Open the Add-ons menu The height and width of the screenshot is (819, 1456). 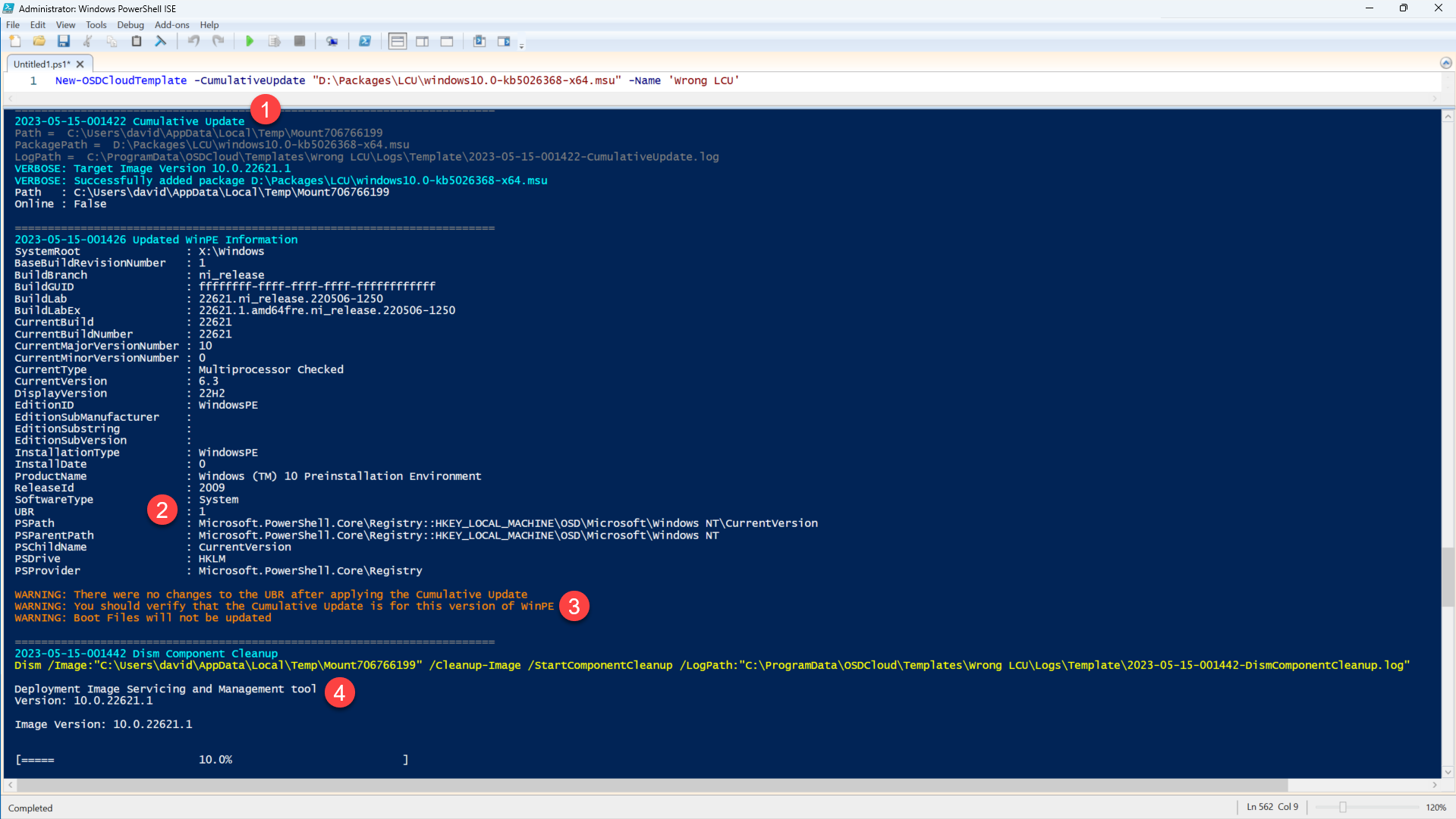(171, 25)
